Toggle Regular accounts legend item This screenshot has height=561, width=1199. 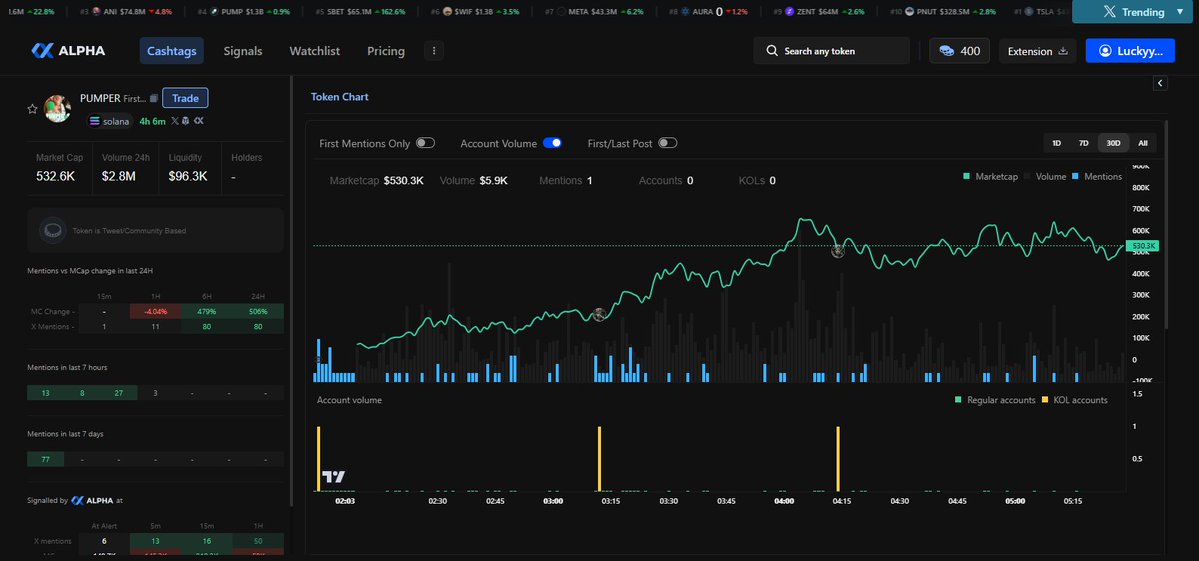(995, 400)
